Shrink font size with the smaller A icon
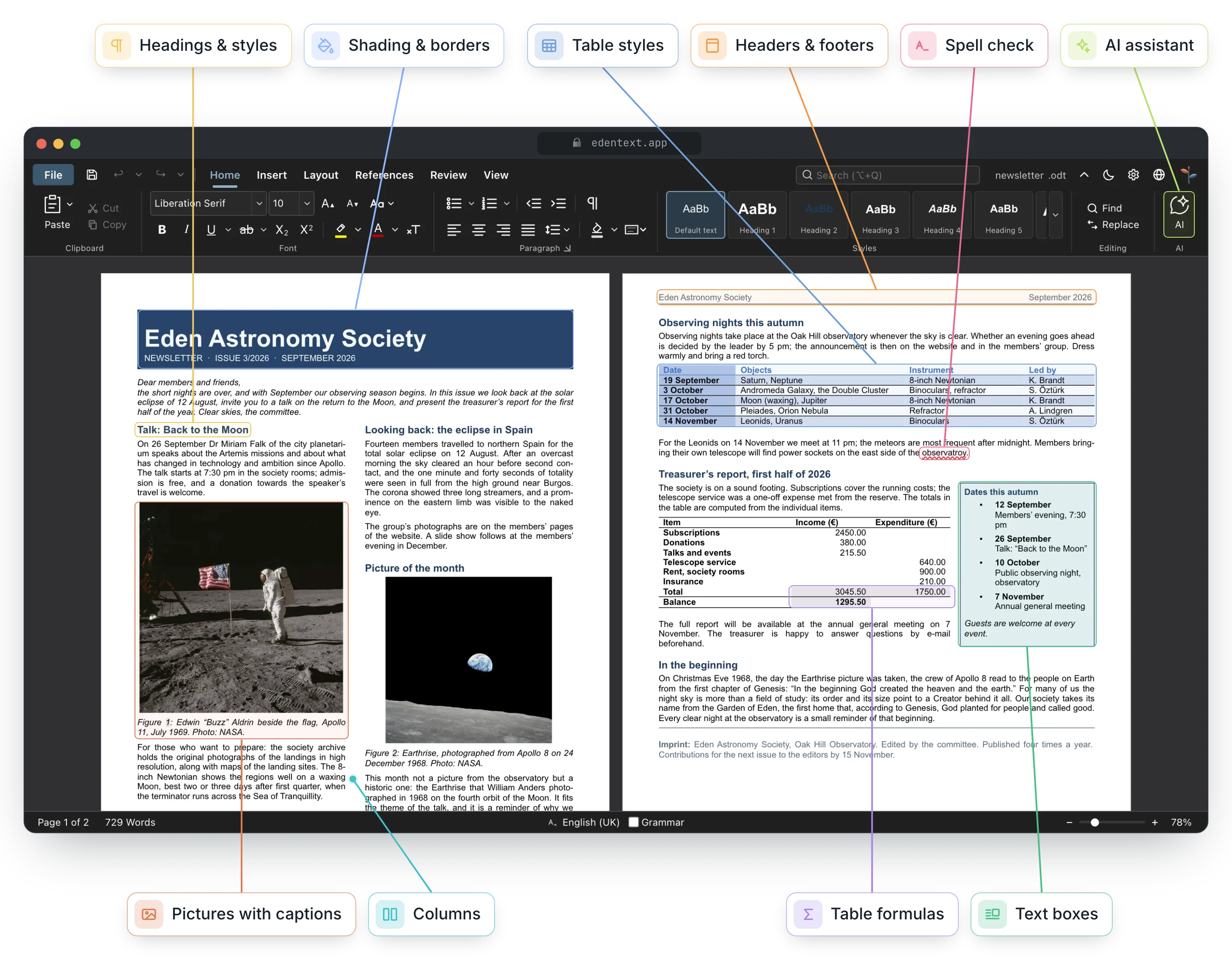The image size is (1232, 960). click(x=352, y=203)
